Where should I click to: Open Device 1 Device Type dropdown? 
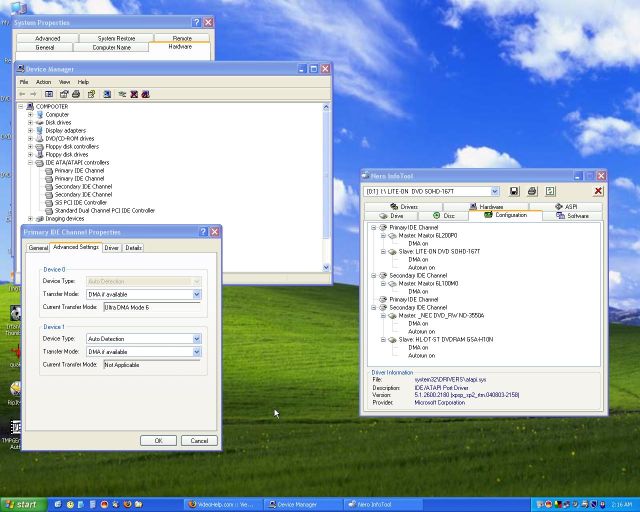point(197,338)
